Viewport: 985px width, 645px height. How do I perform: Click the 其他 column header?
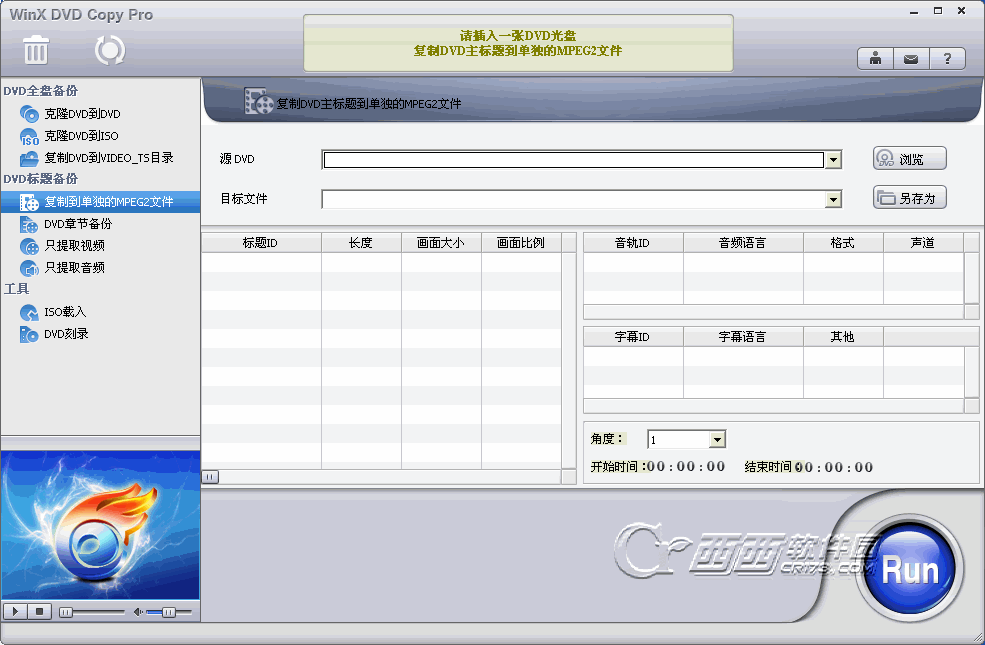(x=843, y=337)
